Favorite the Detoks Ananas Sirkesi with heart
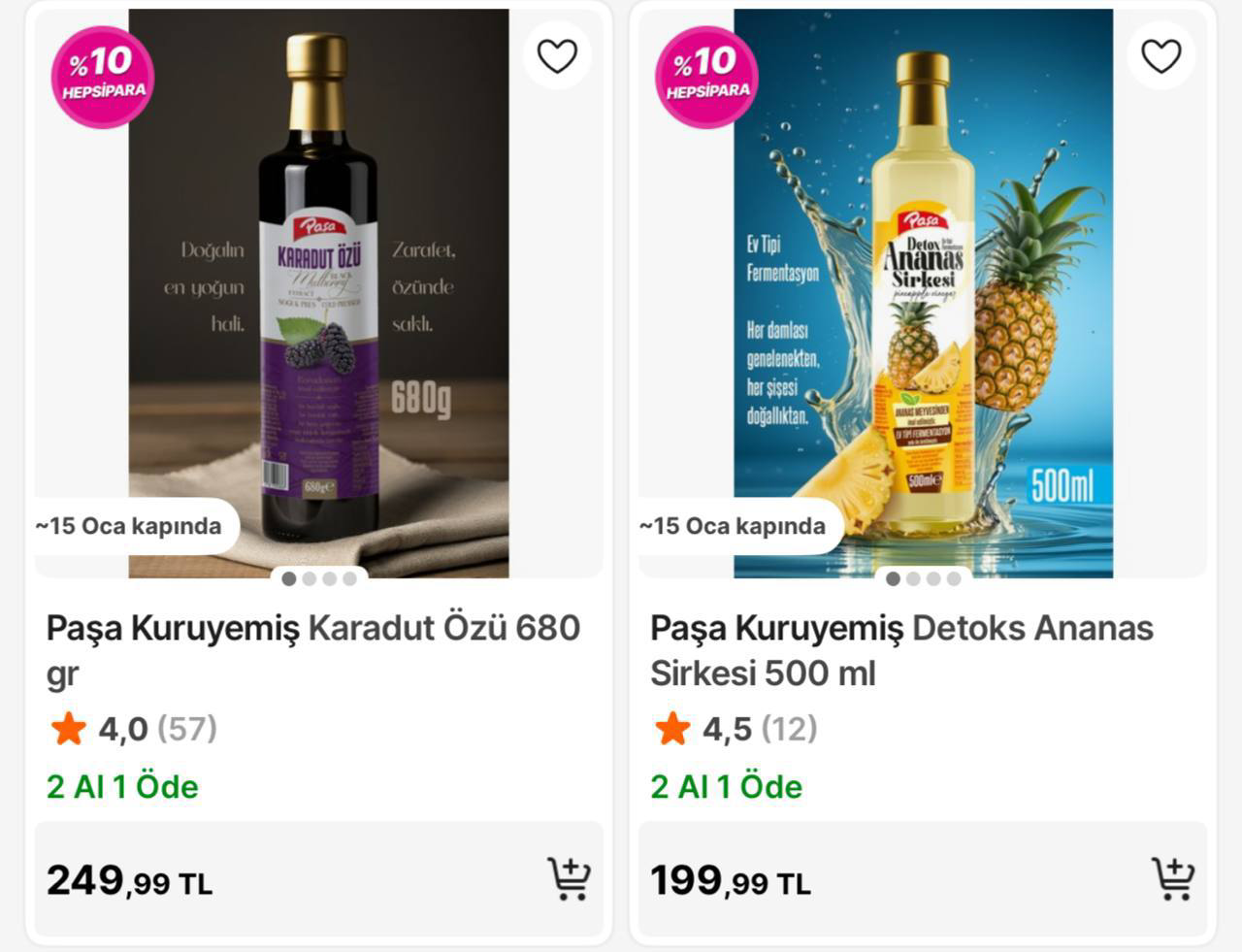Image resolution: width=1242 pixels, height=952 pixels. (1160, 56)
